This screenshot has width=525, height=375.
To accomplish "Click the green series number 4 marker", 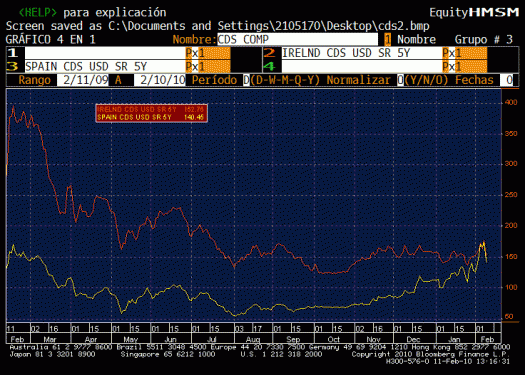I will coord(269,66).
